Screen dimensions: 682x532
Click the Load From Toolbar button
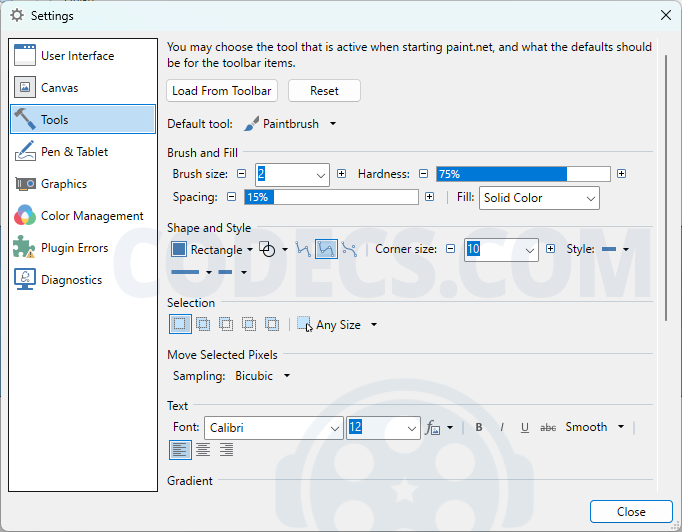222,90
